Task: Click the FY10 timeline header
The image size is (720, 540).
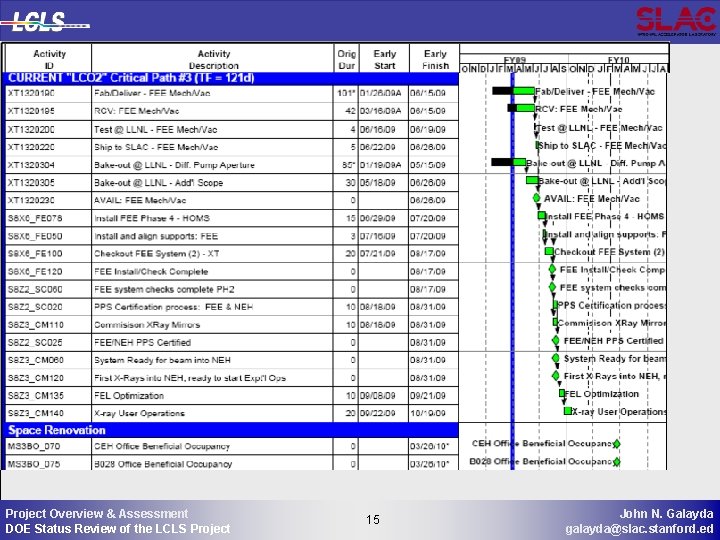Action: (x=618, y=60)
